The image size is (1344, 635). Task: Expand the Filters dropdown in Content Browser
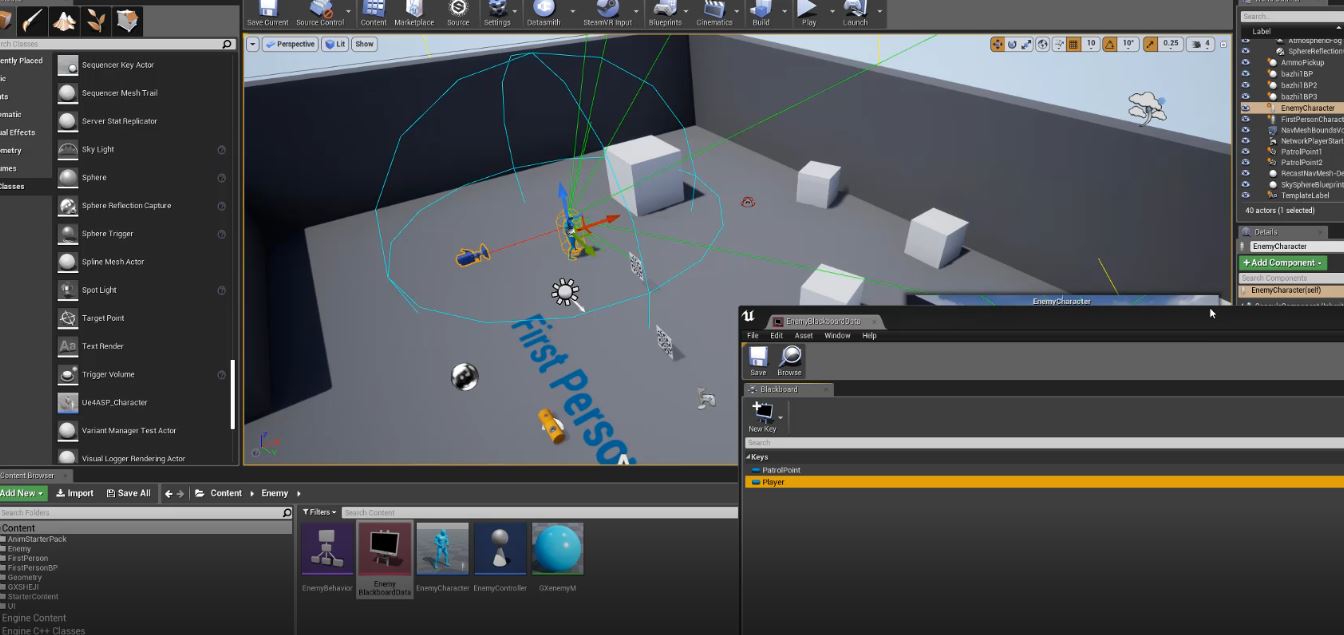pos(320,512)
